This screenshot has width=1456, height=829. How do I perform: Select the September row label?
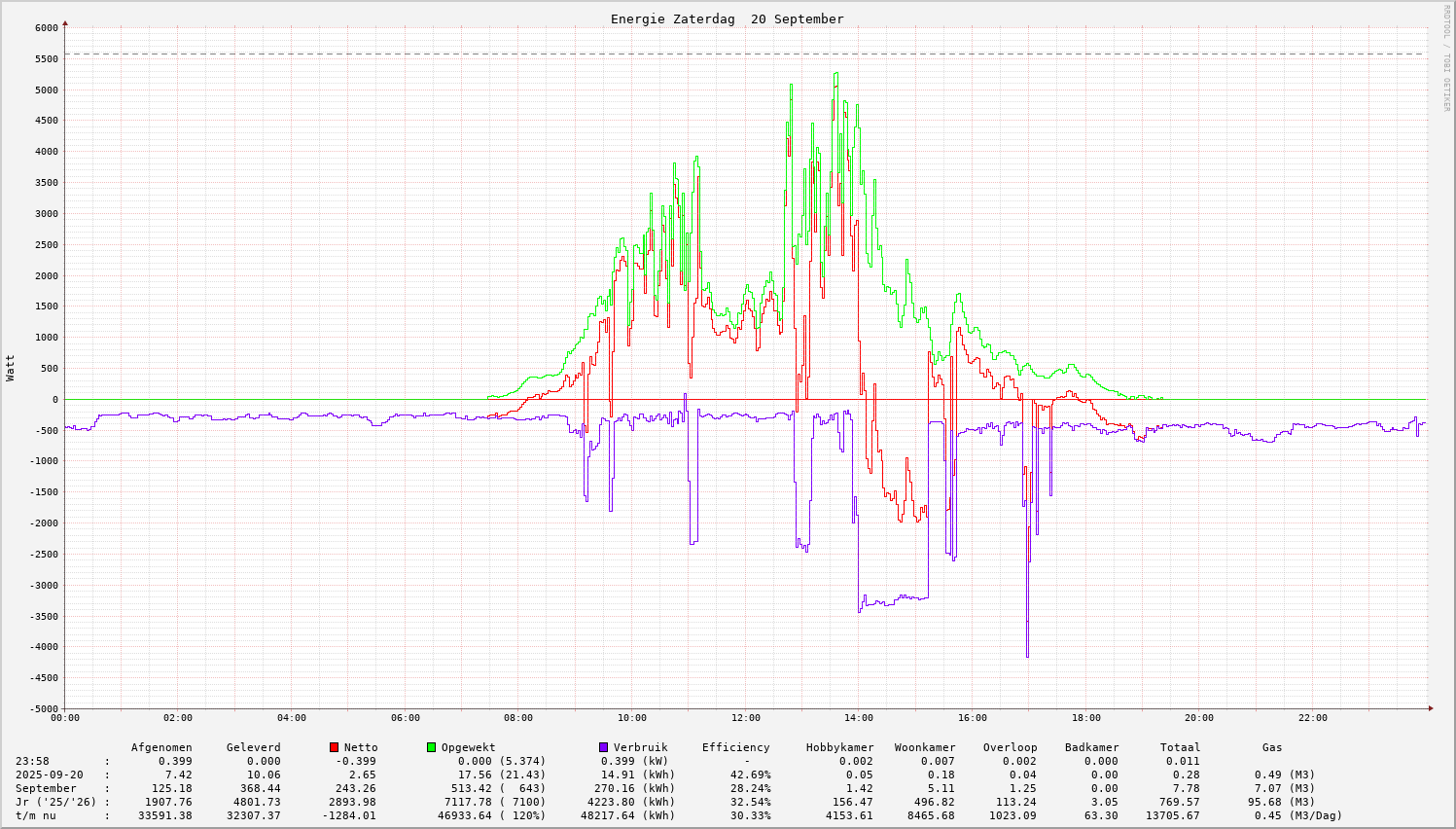pyautogui.click(x=46, y=788)
